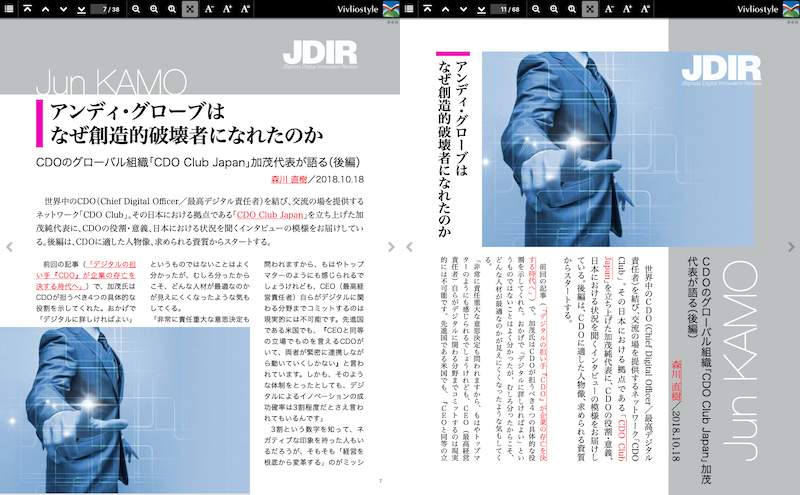Toggle fit-to-screen in the right viewer

pos(590,9)
